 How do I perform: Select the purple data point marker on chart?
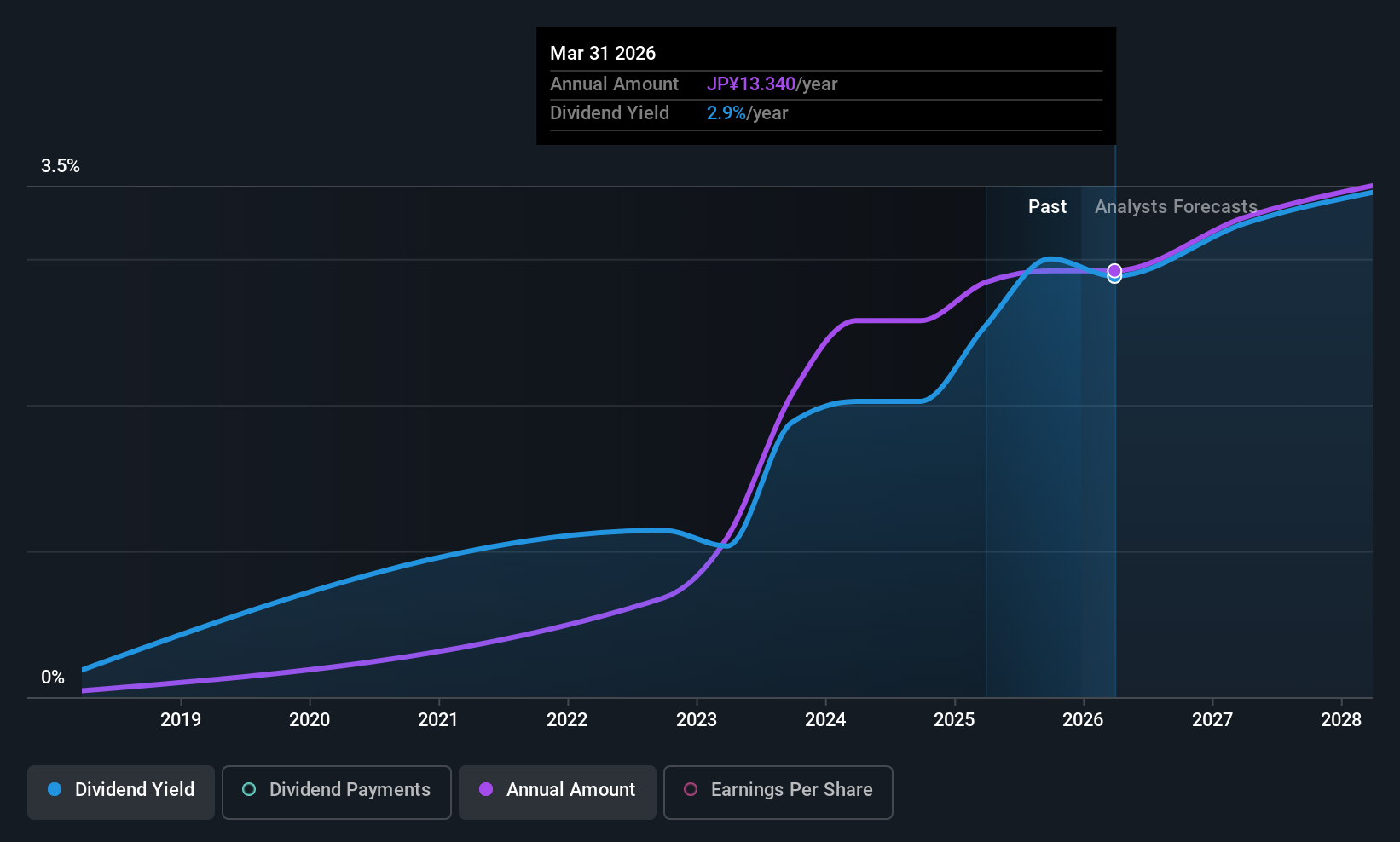[x=1114, y=271]
